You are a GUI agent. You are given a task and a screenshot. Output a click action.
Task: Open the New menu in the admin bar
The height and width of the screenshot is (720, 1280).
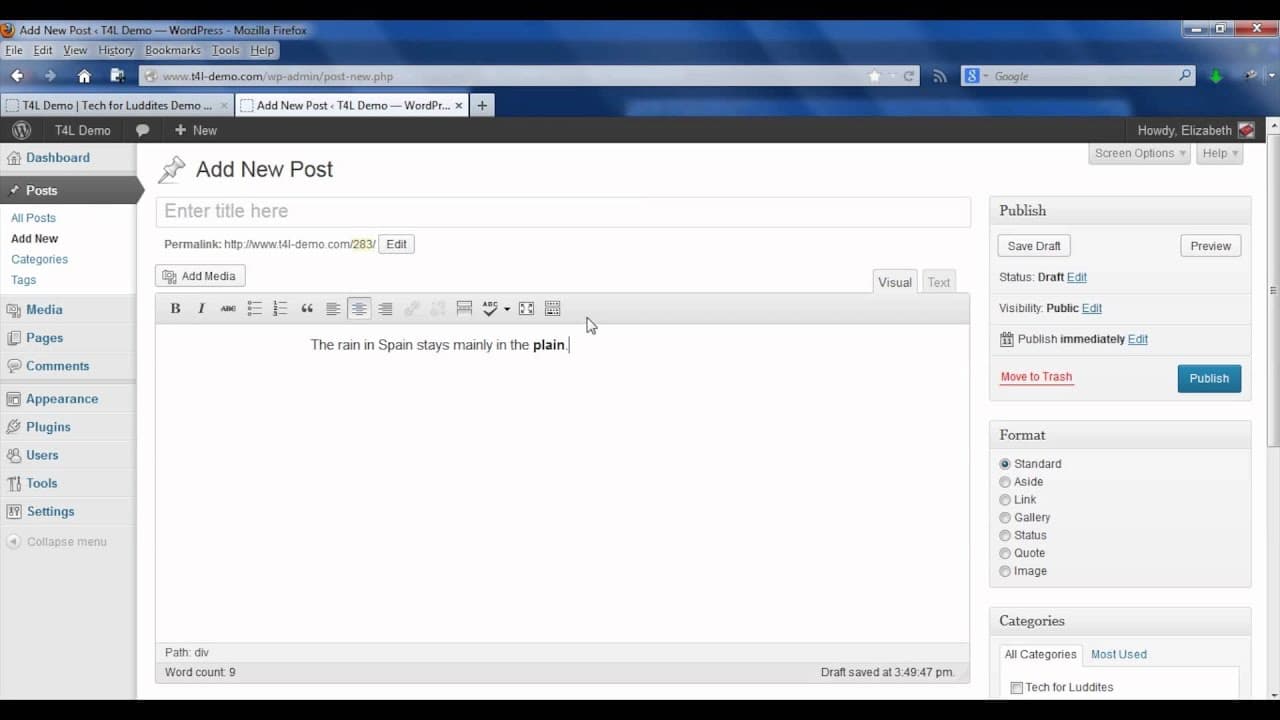[x=196, y=130]
